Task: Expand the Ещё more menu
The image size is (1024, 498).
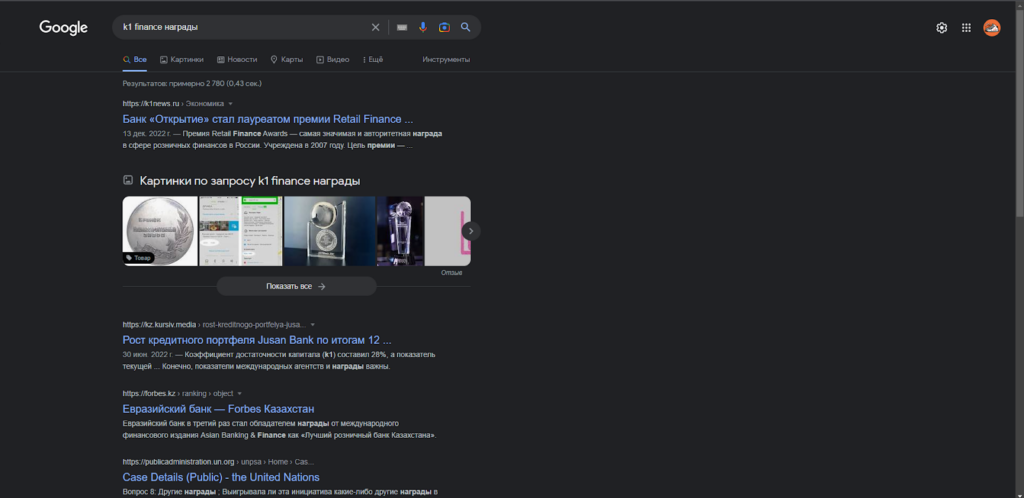Action: [373, 59]
